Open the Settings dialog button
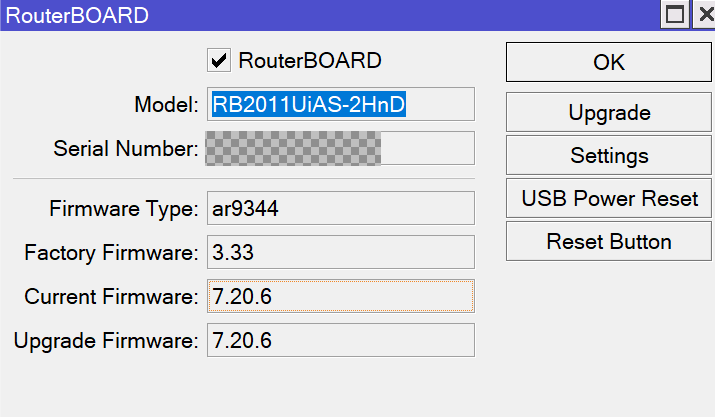716x417 pixels. click(x=609, y=156)
